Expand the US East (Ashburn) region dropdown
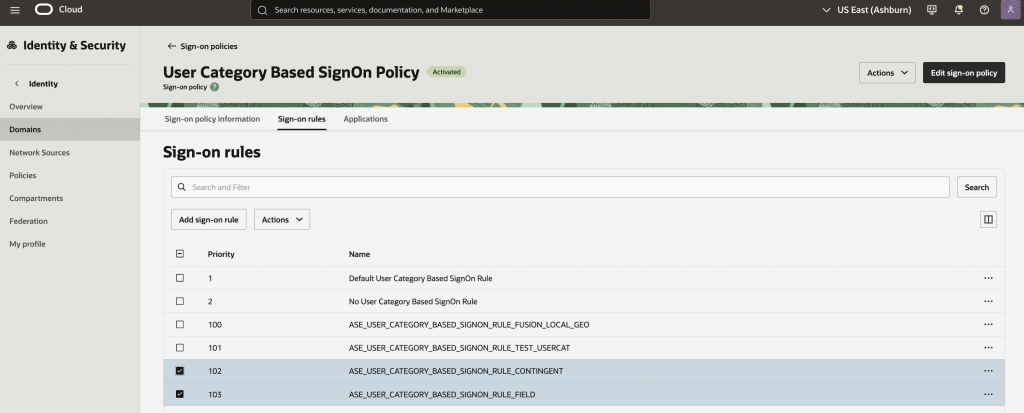1024x413 pixels. point(868,10)
